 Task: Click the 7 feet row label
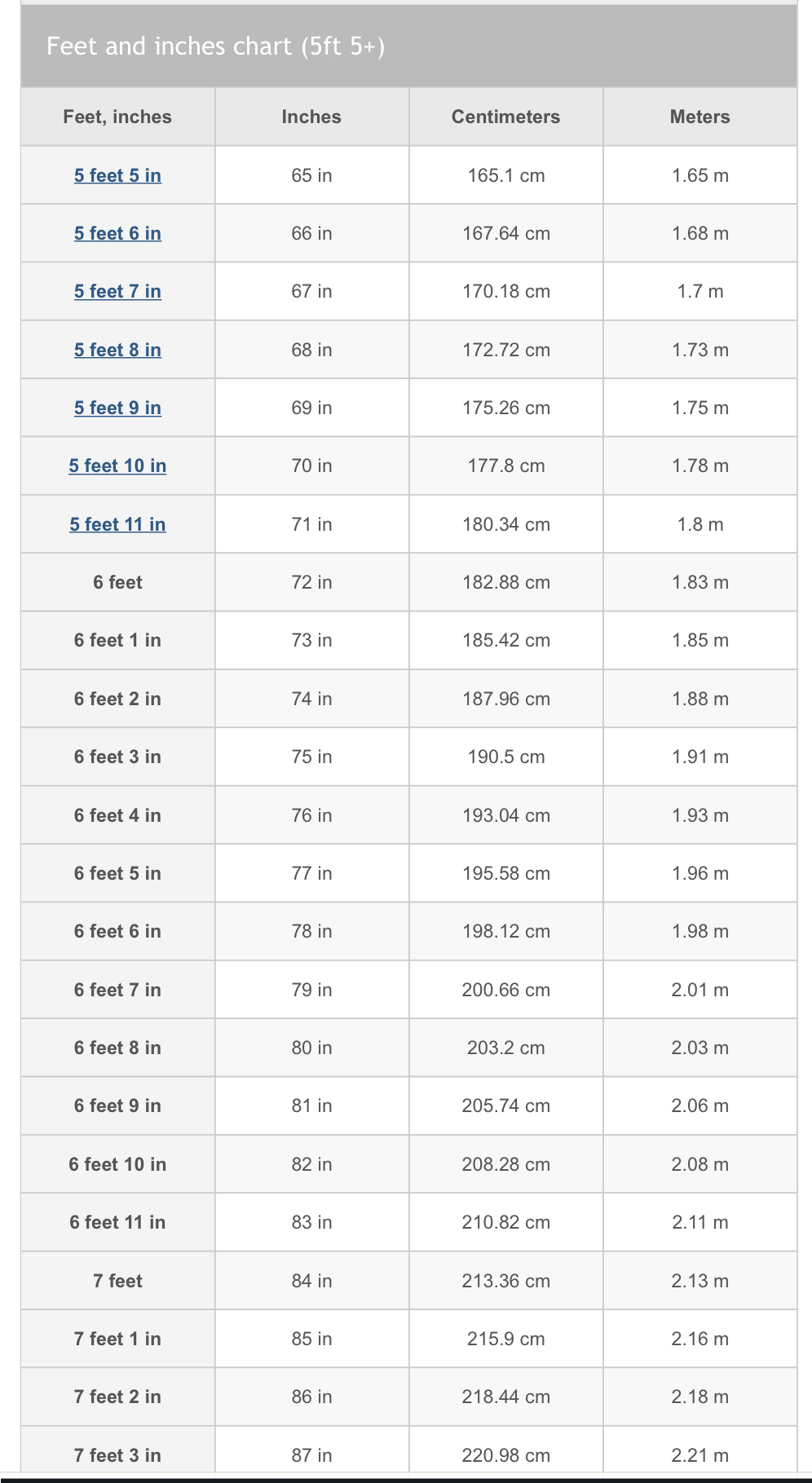tap(117, 1281)
